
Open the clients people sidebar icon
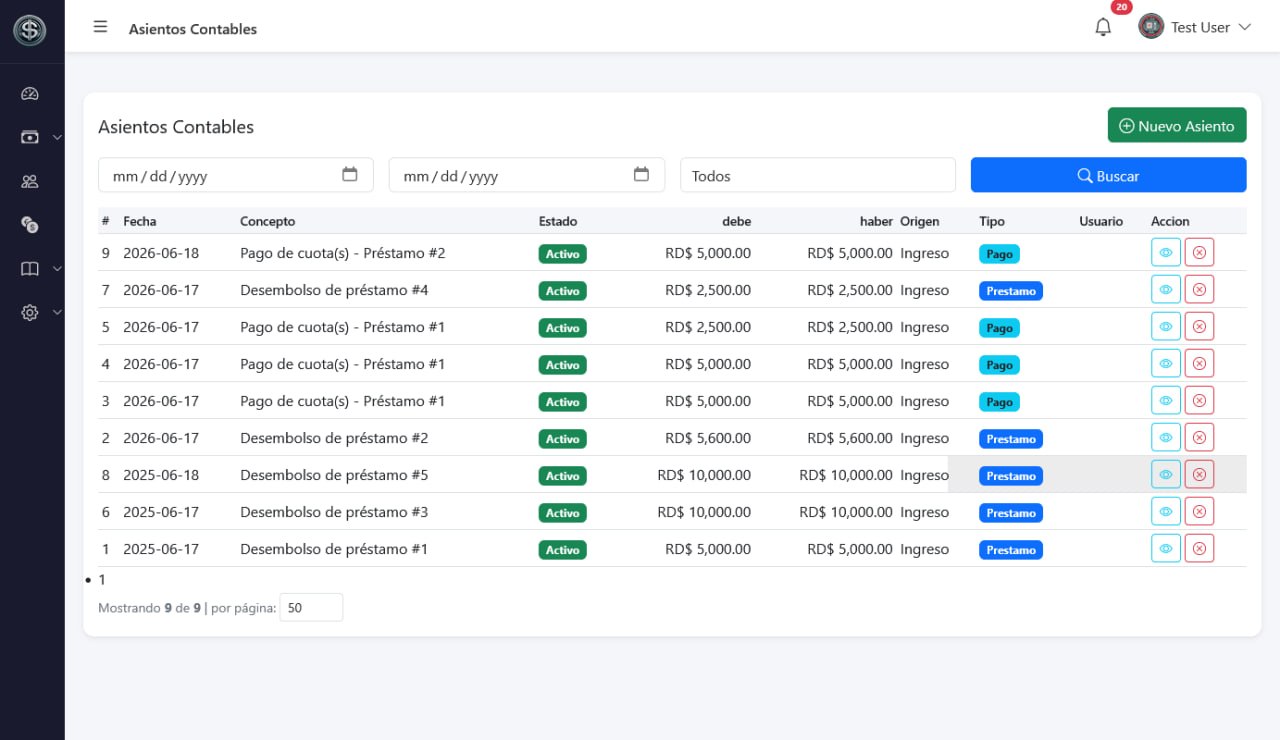click(x=30, y=181)
